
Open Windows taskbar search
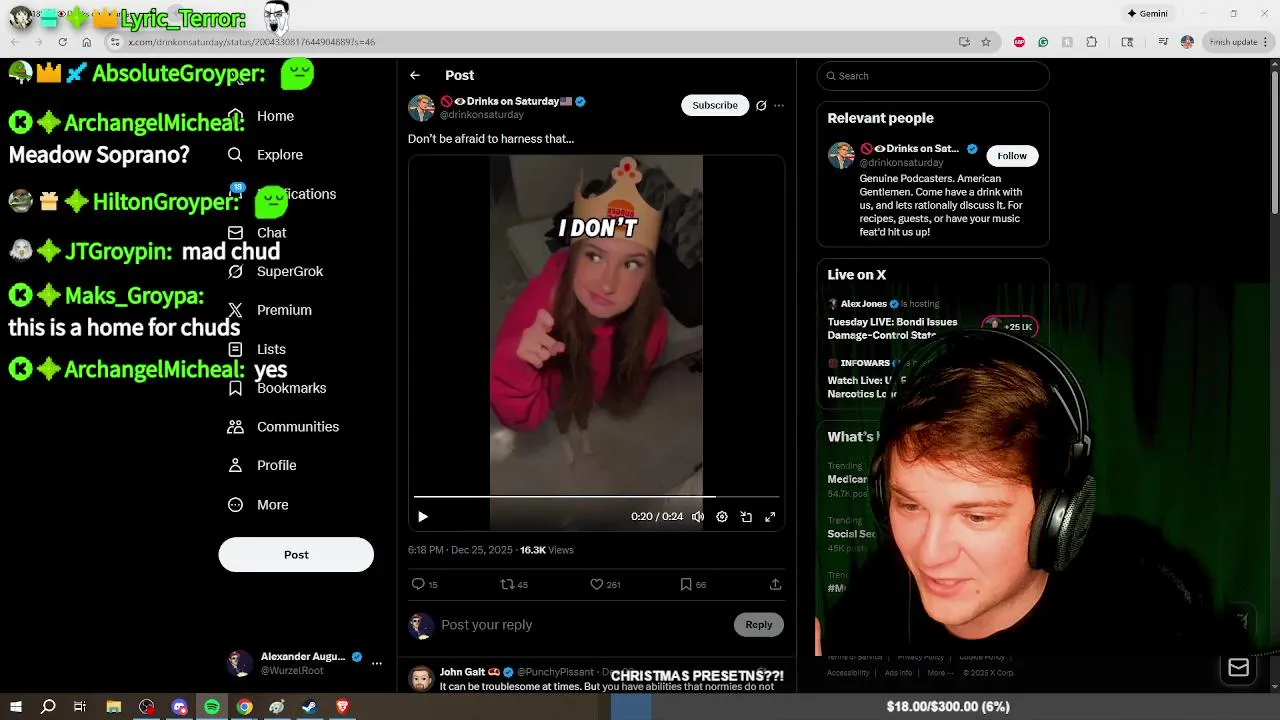click(48, 707)
